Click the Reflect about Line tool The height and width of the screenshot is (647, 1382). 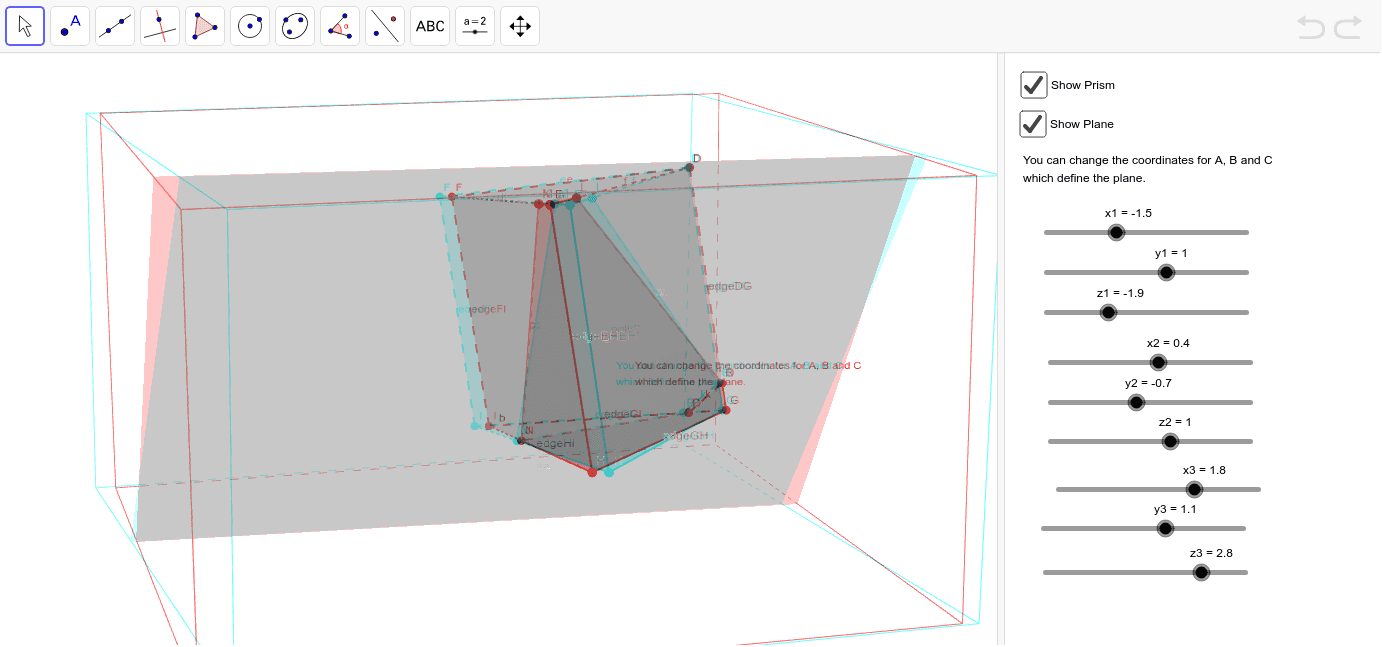click(385, 26)
